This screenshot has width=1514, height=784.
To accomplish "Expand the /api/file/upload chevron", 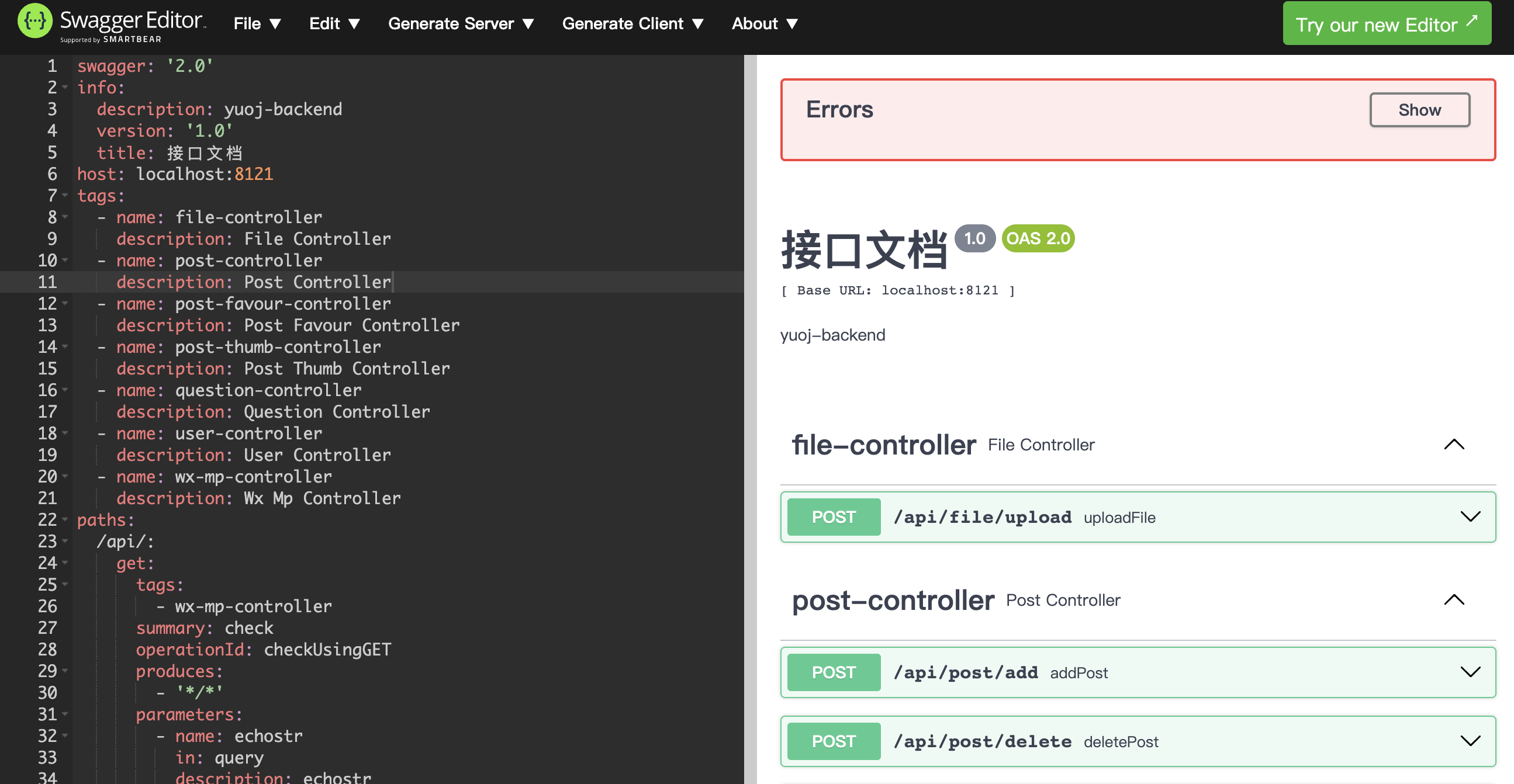I will pyautogui.click(x=1470, y=517).
